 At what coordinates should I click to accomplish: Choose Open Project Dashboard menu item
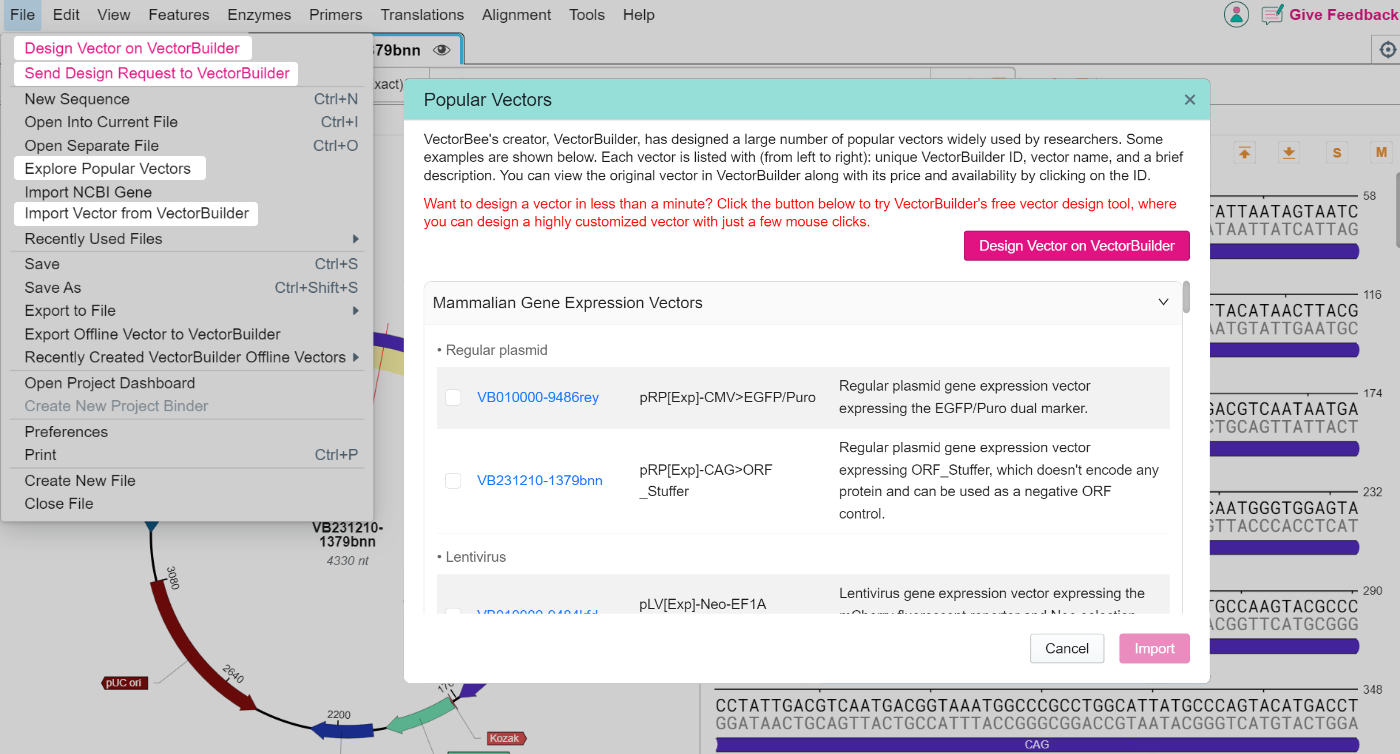tap(187, 383)
